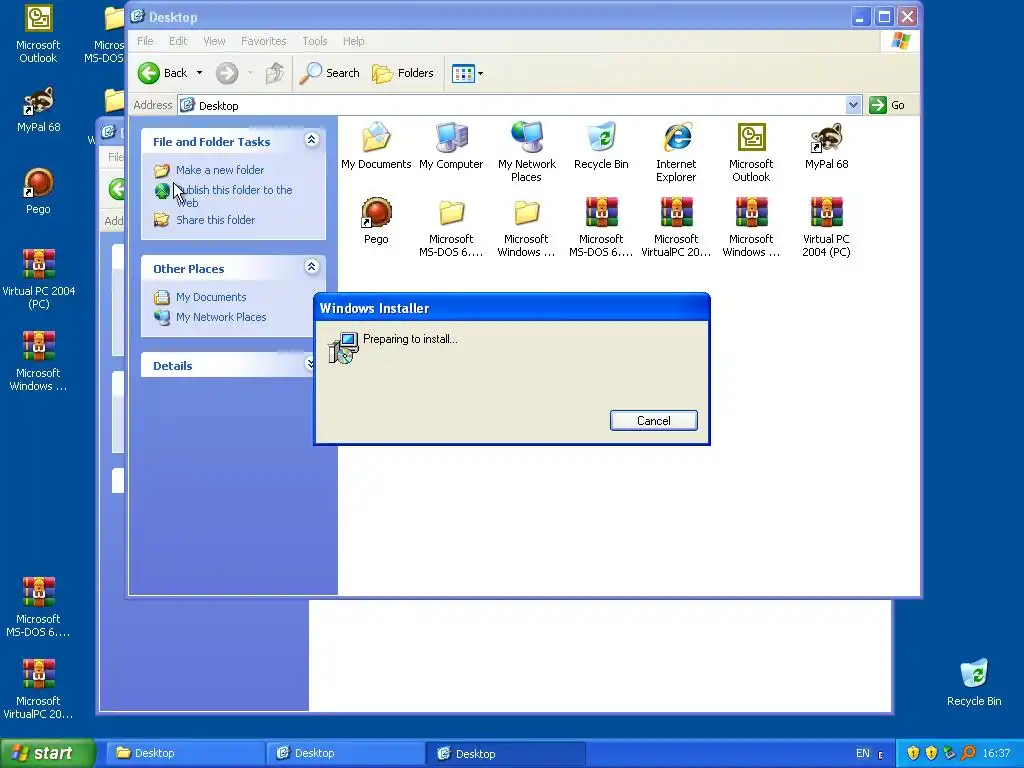Go up one folder level
Image resolution: width=1024 pixels, height=768 pixels.
click(274, 73)
